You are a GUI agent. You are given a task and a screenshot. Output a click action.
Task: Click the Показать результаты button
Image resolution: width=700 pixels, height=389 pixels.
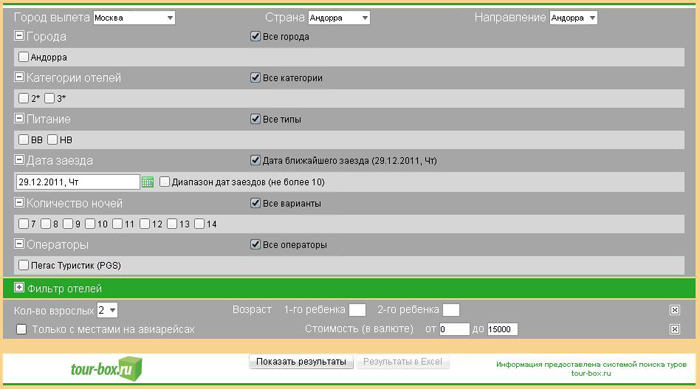tap(301, 361)
